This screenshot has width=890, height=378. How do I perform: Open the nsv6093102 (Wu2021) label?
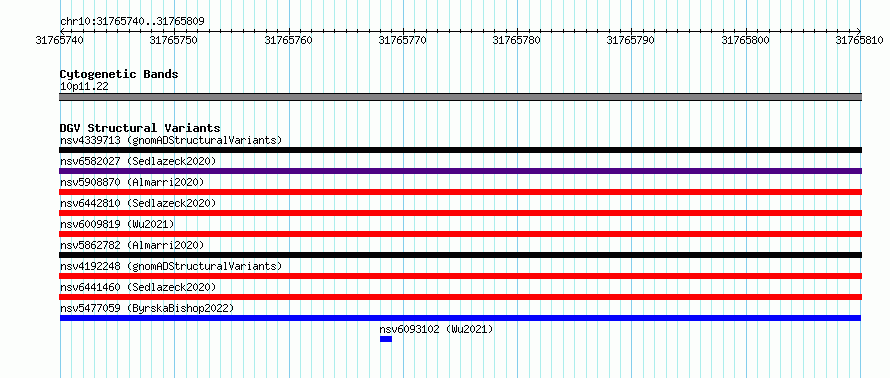click(x=436, y=329)
